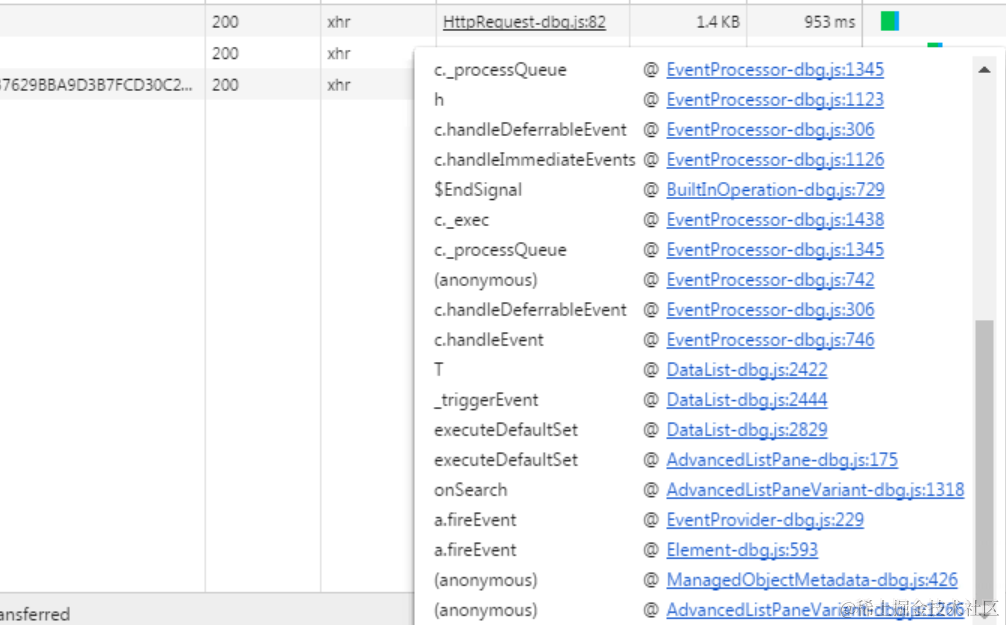1006x625 pixels.
Task: Open the AdvancedListPane-dbg.js:175 source link
Action: click(782, 459)
